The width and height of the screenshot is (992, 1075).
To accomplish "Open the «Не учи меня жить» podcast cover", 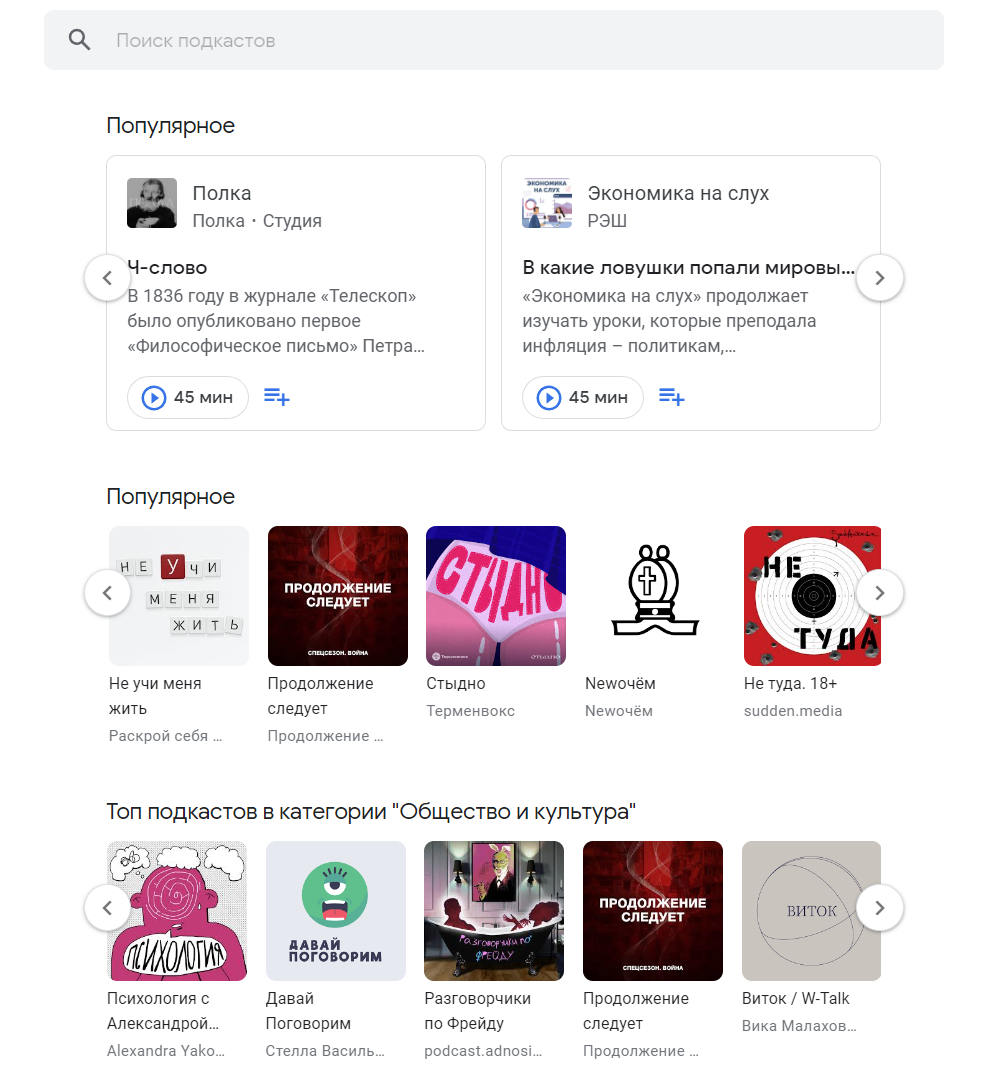I will pyautogui.click(x=179, y=596).
